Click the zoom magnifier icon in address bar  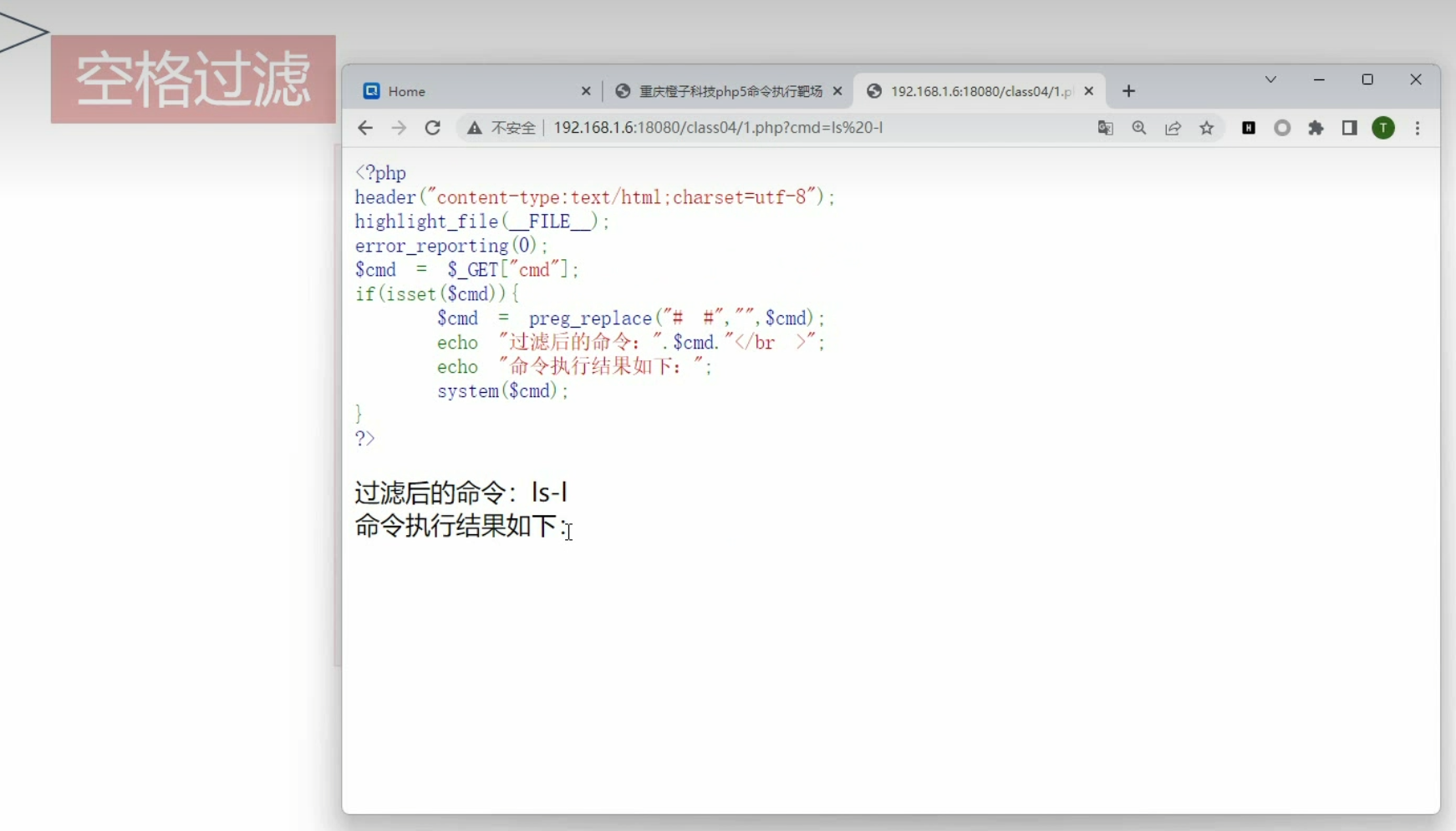(1139, 128)
